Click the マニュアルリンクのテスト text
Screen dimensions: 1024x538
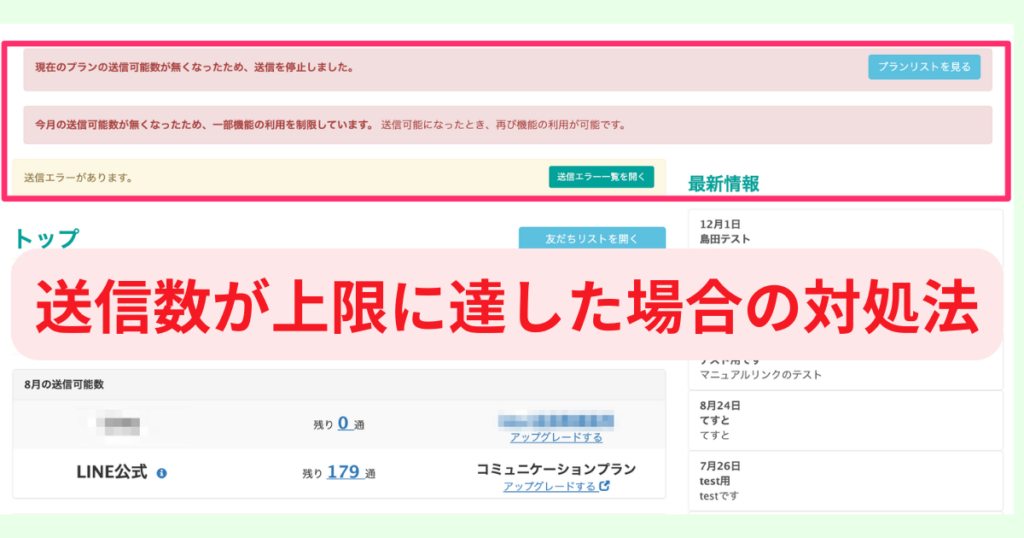(760, 375)
